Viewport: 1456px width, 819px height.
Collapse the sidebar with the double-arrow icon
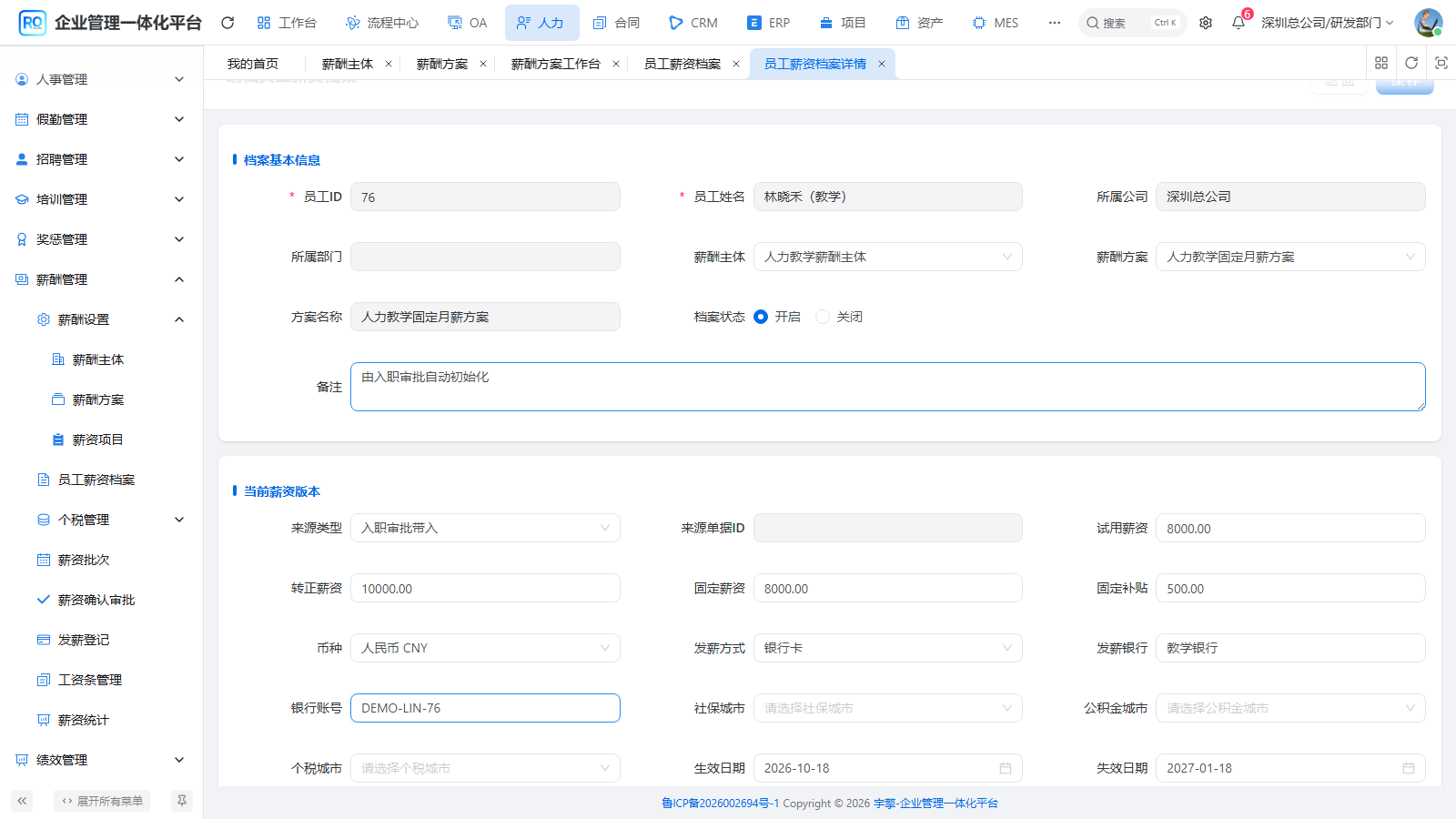click(22, 801)
